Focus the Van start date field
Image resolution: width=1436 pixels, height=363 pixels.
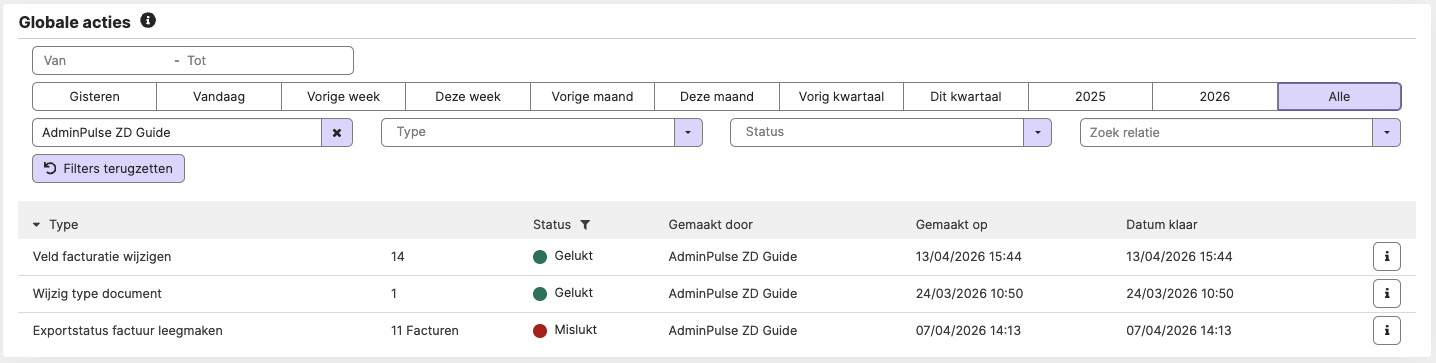pyautogui.click(x=100, y=60)
